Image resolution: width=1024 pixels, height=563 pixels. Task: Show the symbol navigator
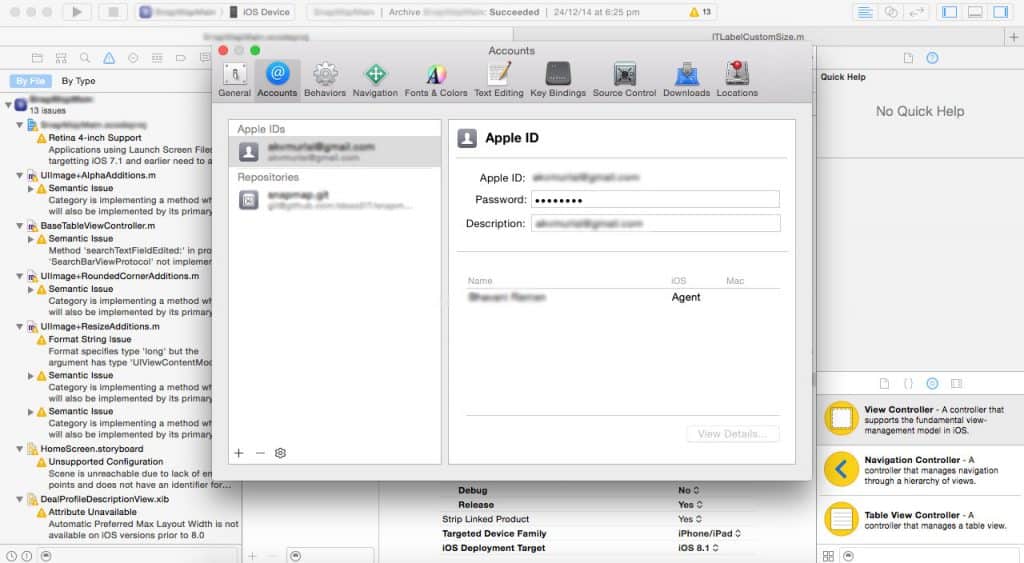(x=61, y=58)
